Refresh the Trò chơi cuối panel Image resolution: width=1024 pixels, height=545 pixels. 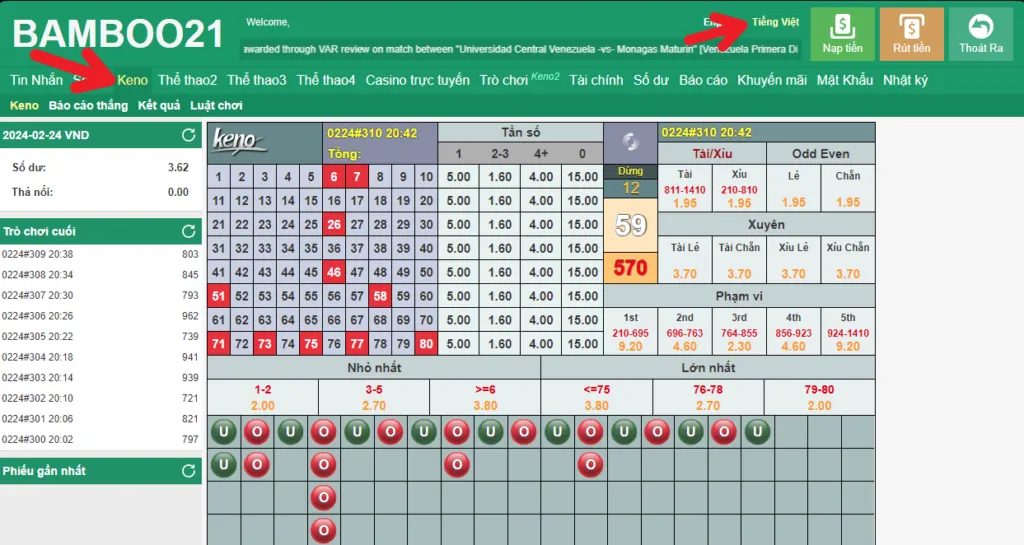click(188, 231)
